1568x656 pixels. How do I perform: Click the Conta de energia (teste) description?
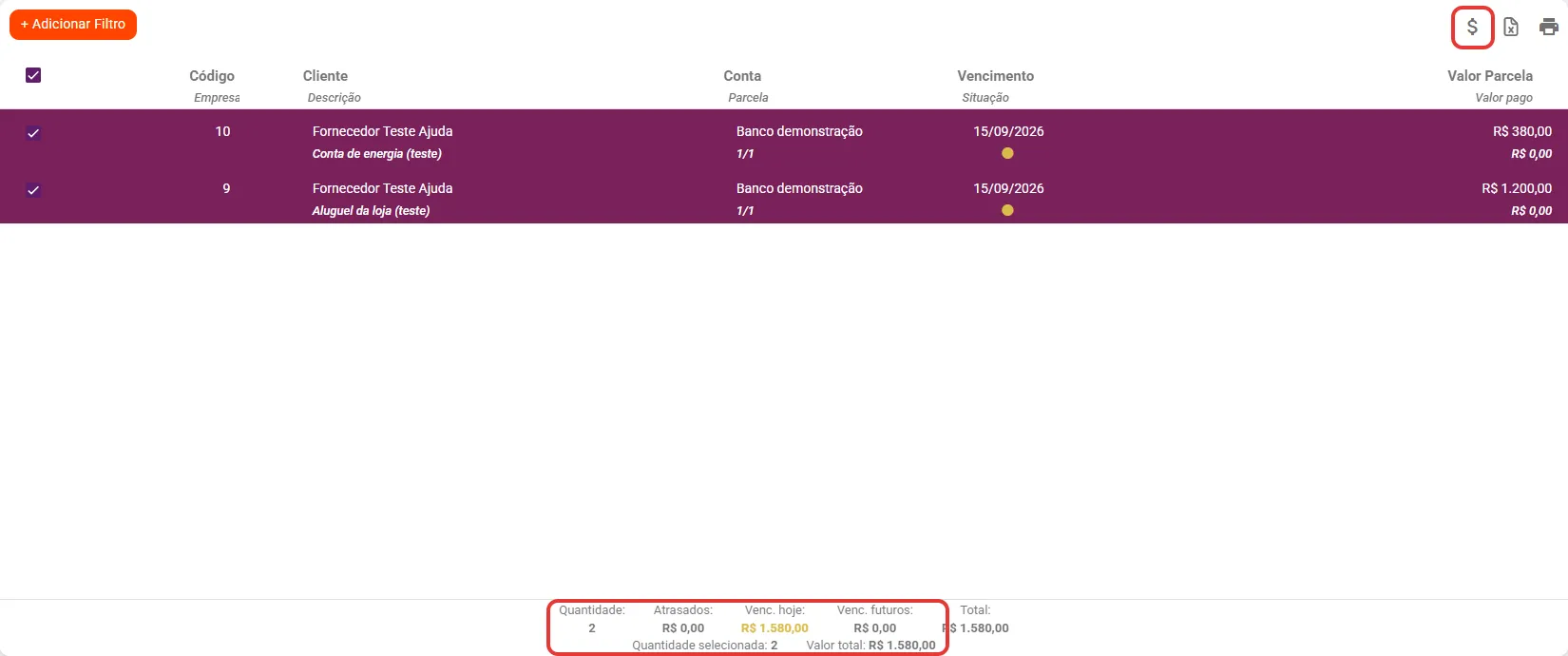376,154
